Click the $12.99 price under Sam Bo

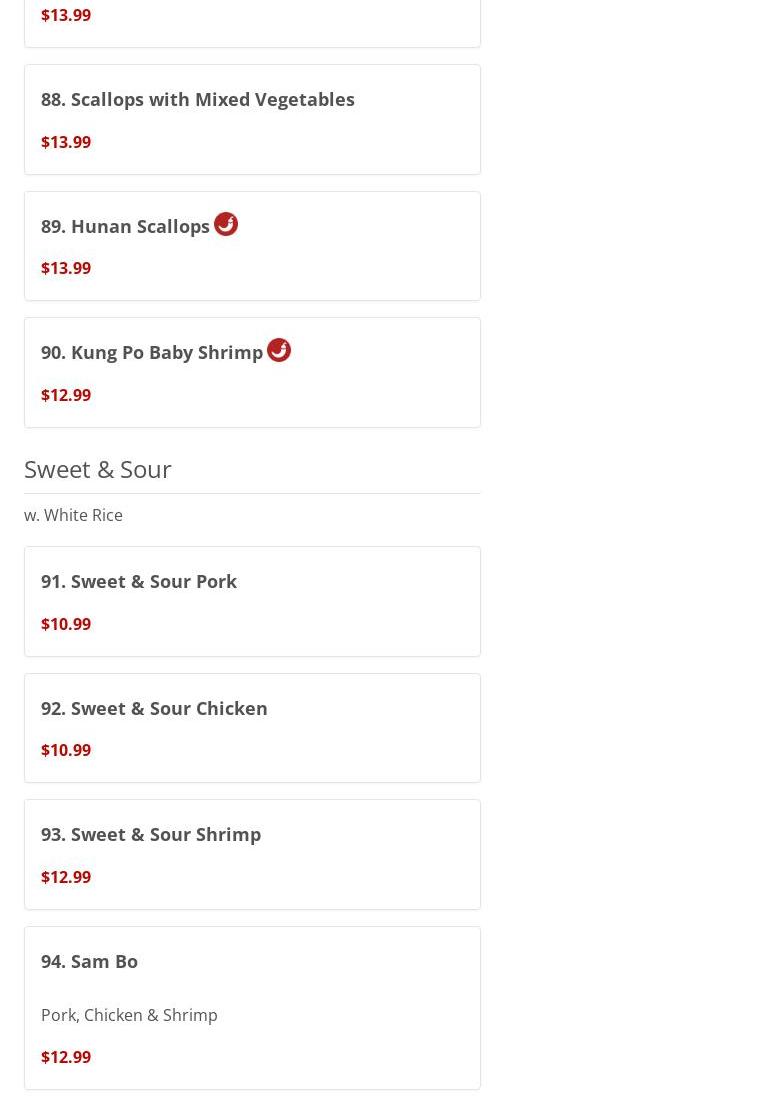pos(66,1057)
